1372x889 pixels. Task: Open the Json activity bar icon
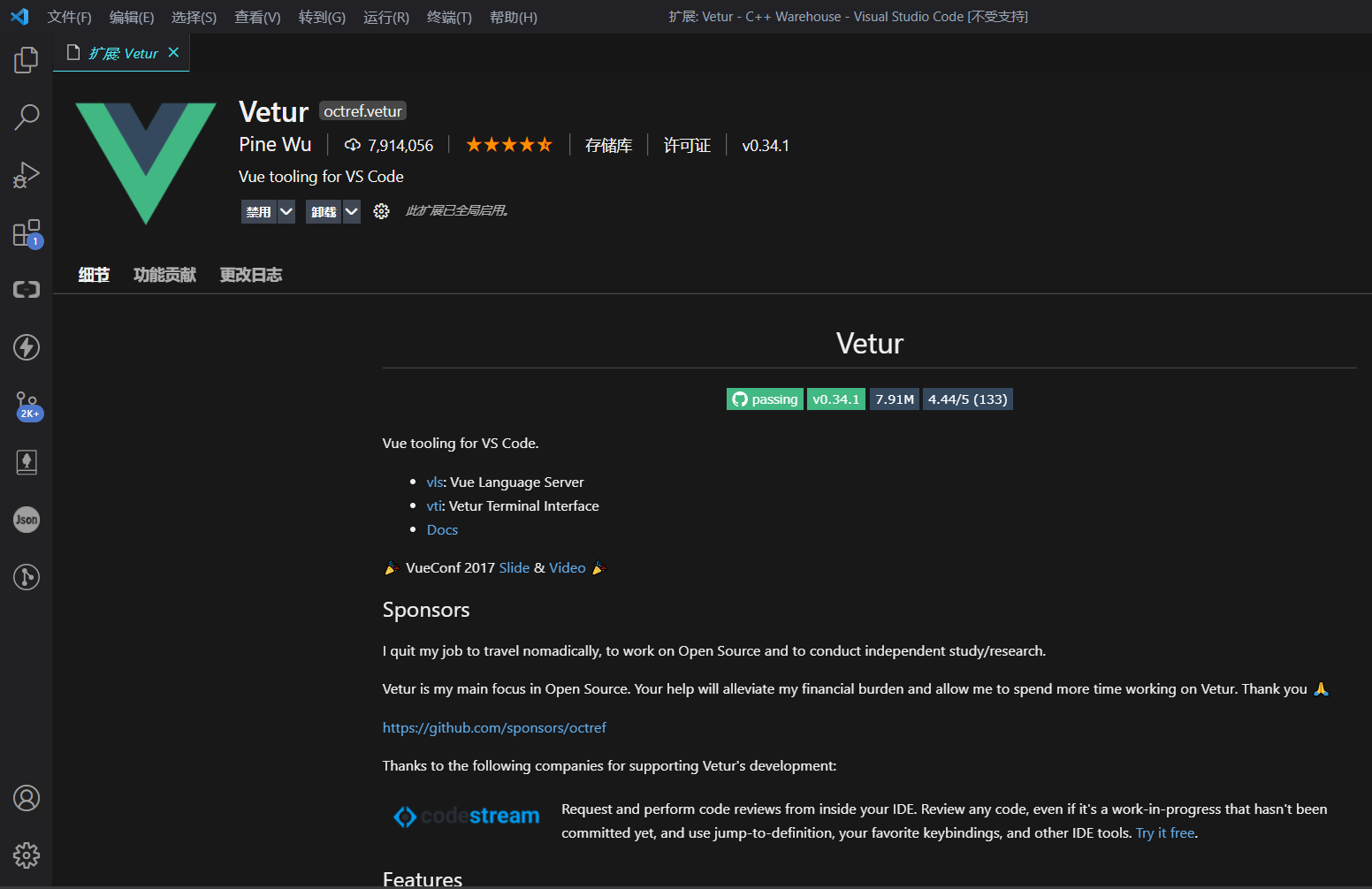pos(27,520)
